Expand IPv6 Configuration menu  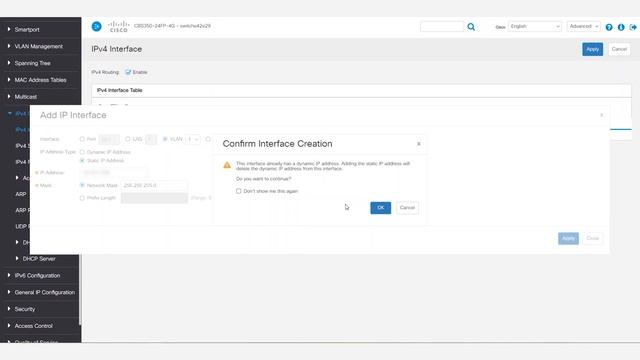click(x=37, y=276)
